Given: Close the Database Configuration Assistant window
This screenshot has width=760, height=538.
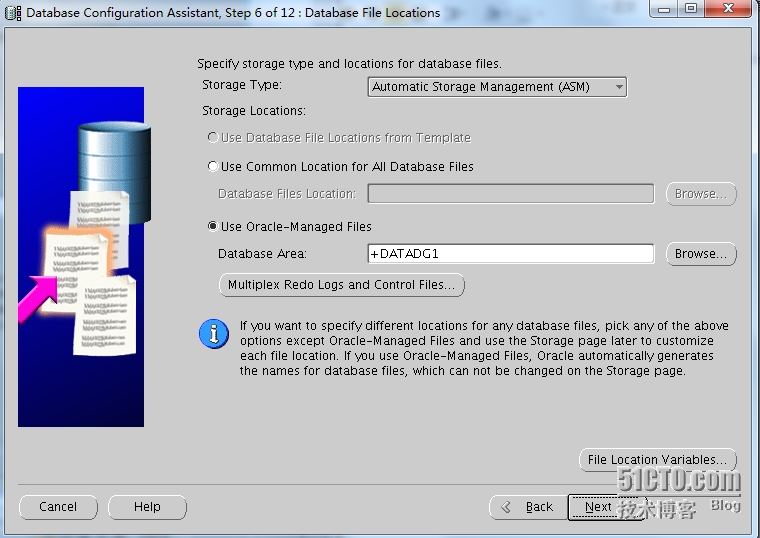Looking at the screenshot, I should pos(728,9).
